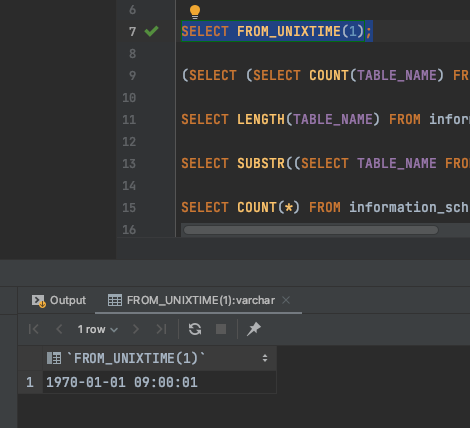The height and width of the screenshot is (428, 470).
Task: Click line number 15 in gutter
Action: coord(129,208)
